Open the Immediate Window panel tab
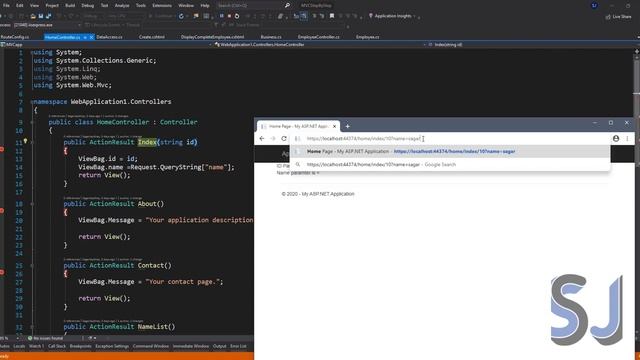This screenshot has height=360, width=640. click(191, 346)
